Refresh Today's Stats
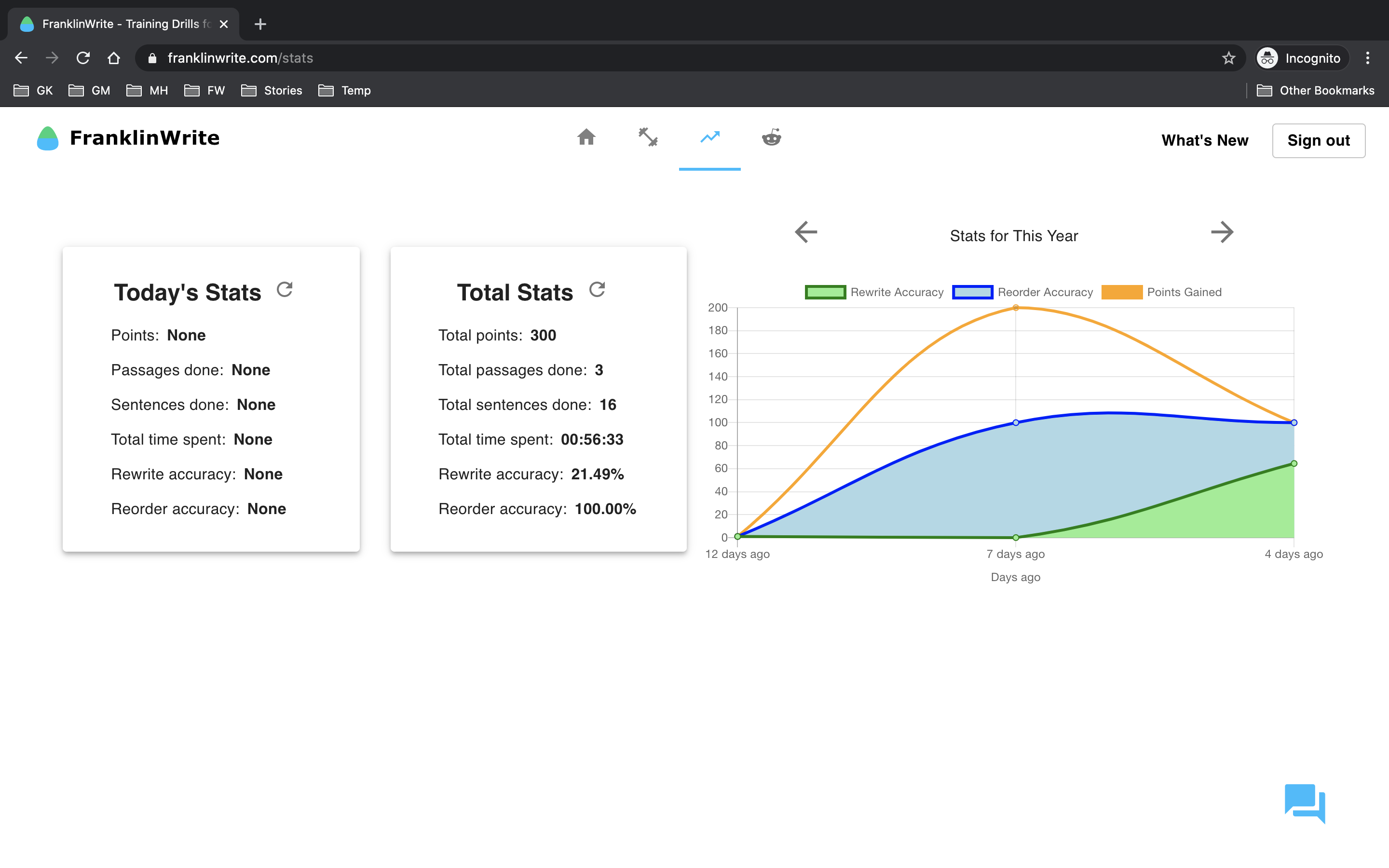Screen dimensions: 1389x868 285,289
